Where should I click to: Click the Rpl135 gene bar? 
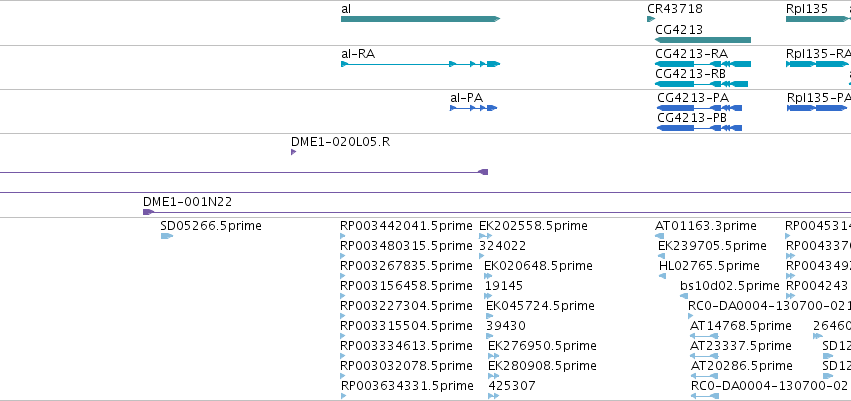tap(816, 19)
